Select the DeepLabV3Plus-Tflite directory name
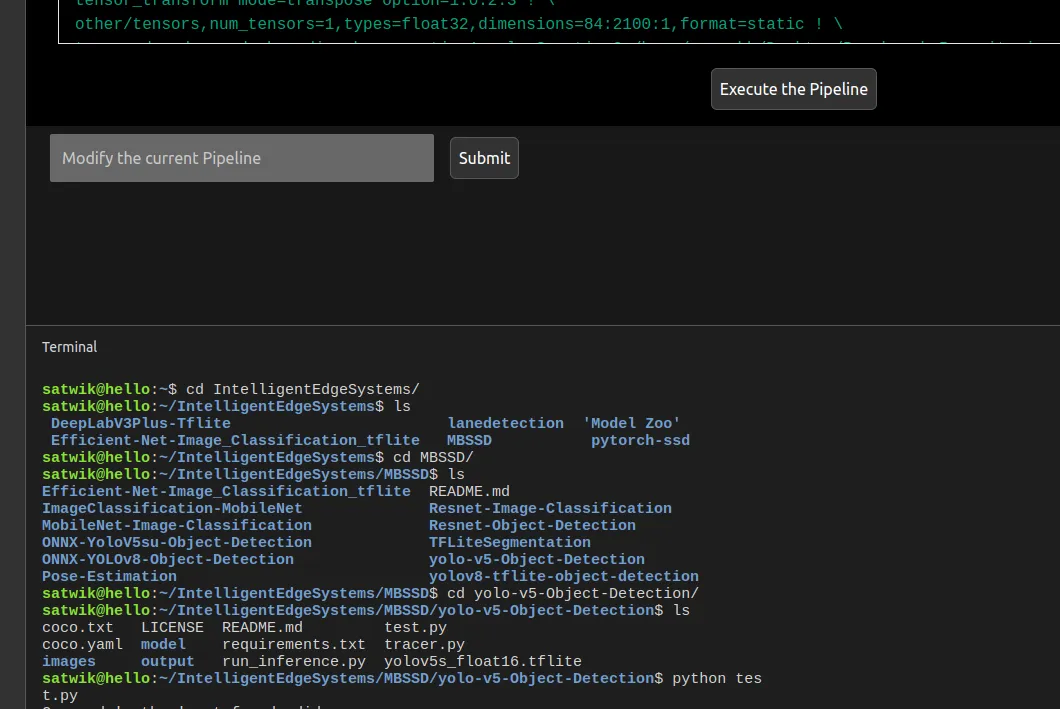Image resolution: width=1060 pixels, height=709 pixels. tap(141, 423)
